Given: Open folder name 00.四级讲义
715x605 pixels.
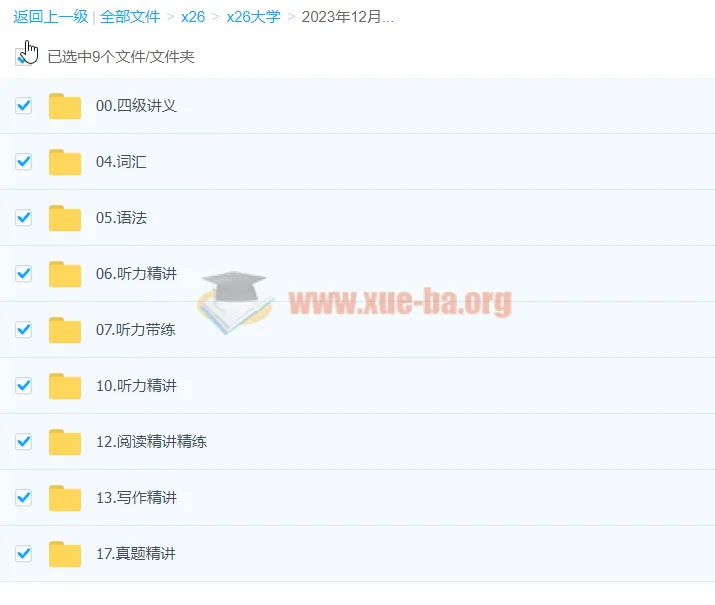Looking at the screenshot, I should 136,106.
